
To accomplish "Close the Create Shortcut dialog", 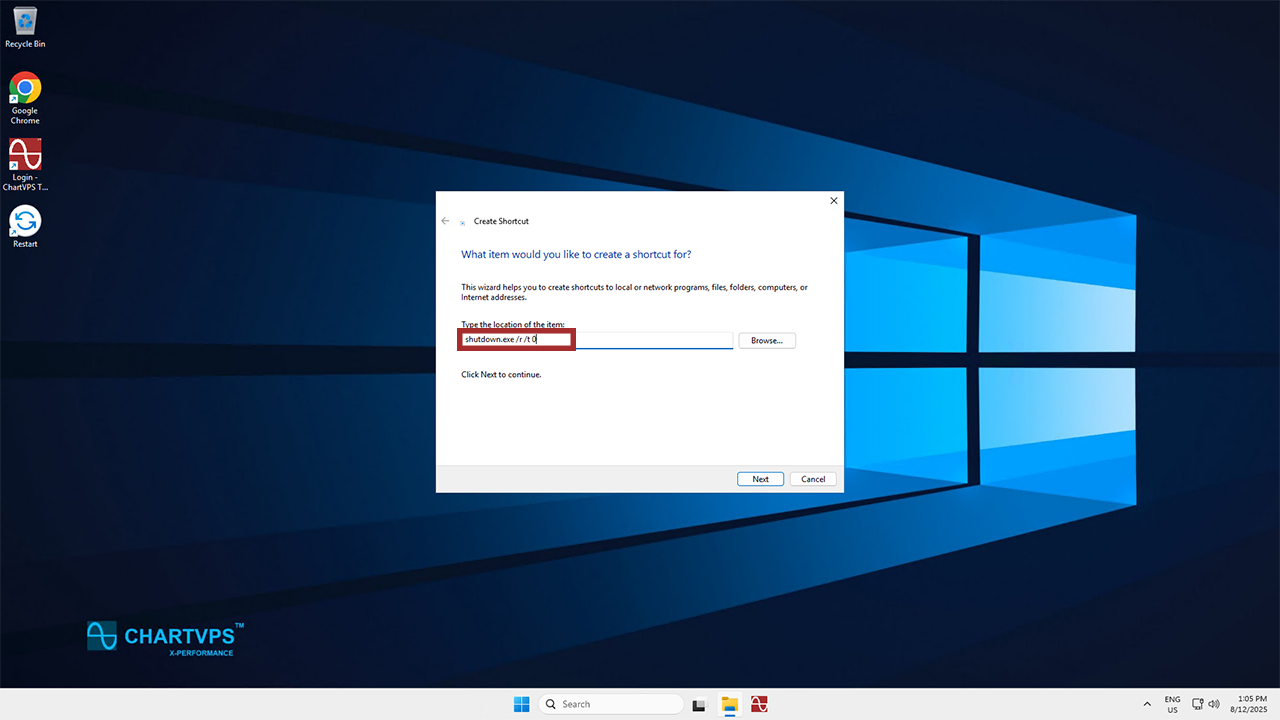I will [834, 201].
